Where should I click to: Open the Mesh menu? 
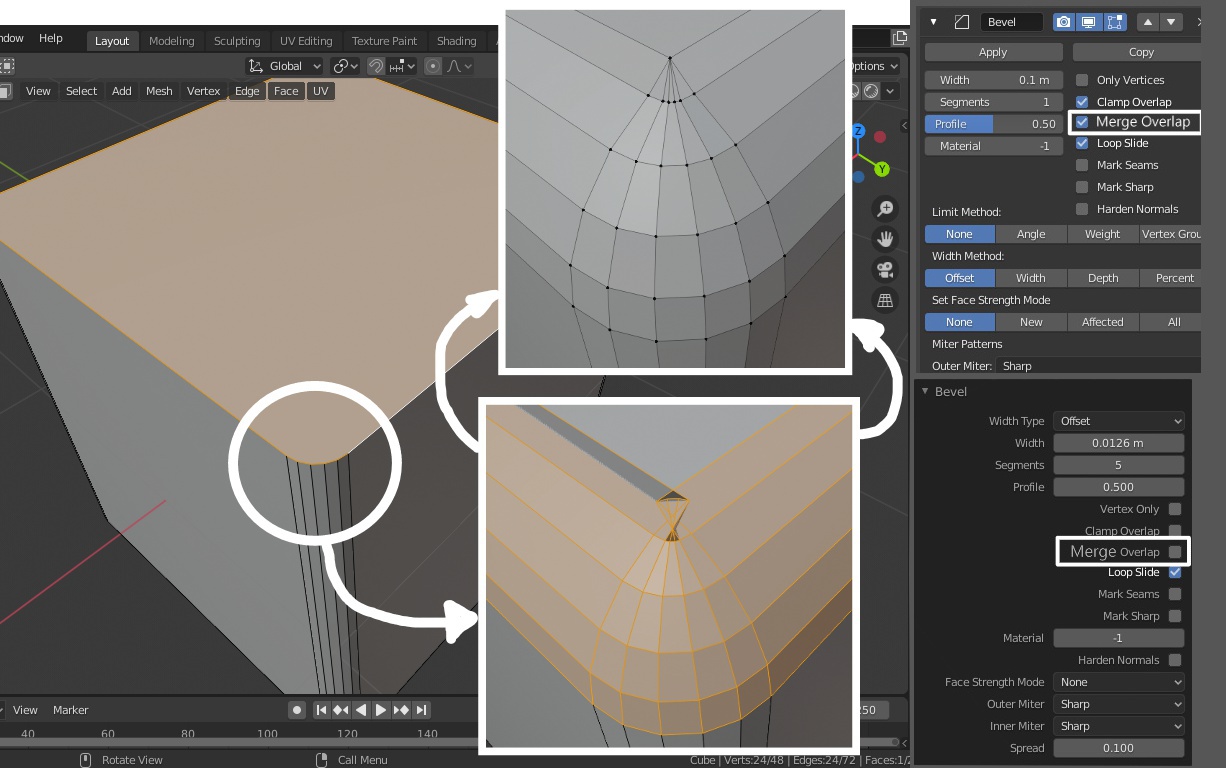point(159,91)
